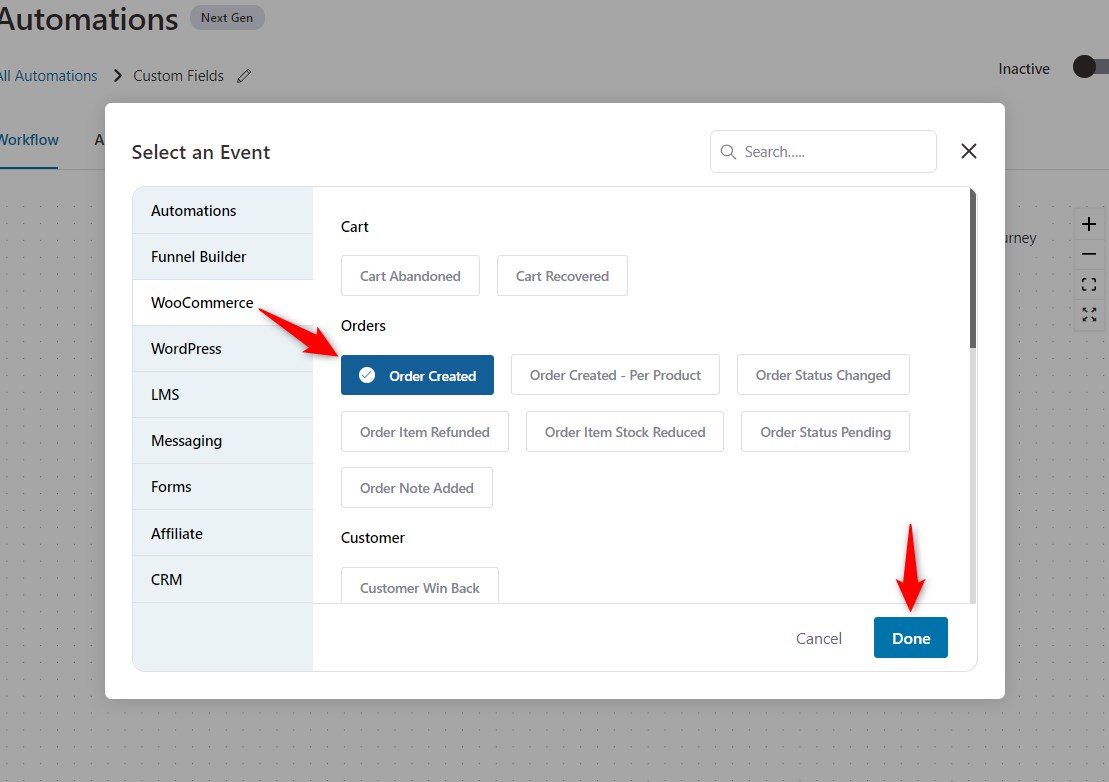This screenshot has width=1109, height=782.
Task: Select the Customer Win Back event
Action: click(x=419, y=587)
